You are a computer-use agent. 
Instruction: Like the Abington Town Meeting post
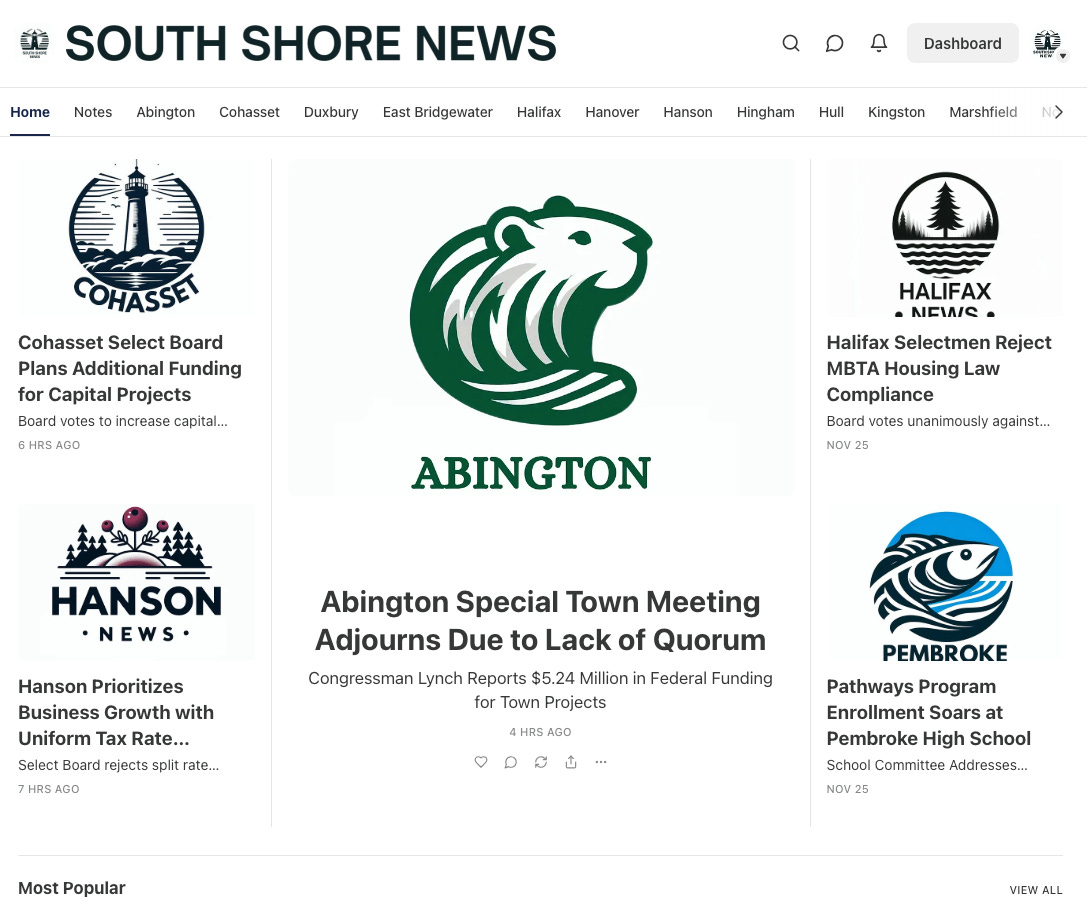click(481, 762)
